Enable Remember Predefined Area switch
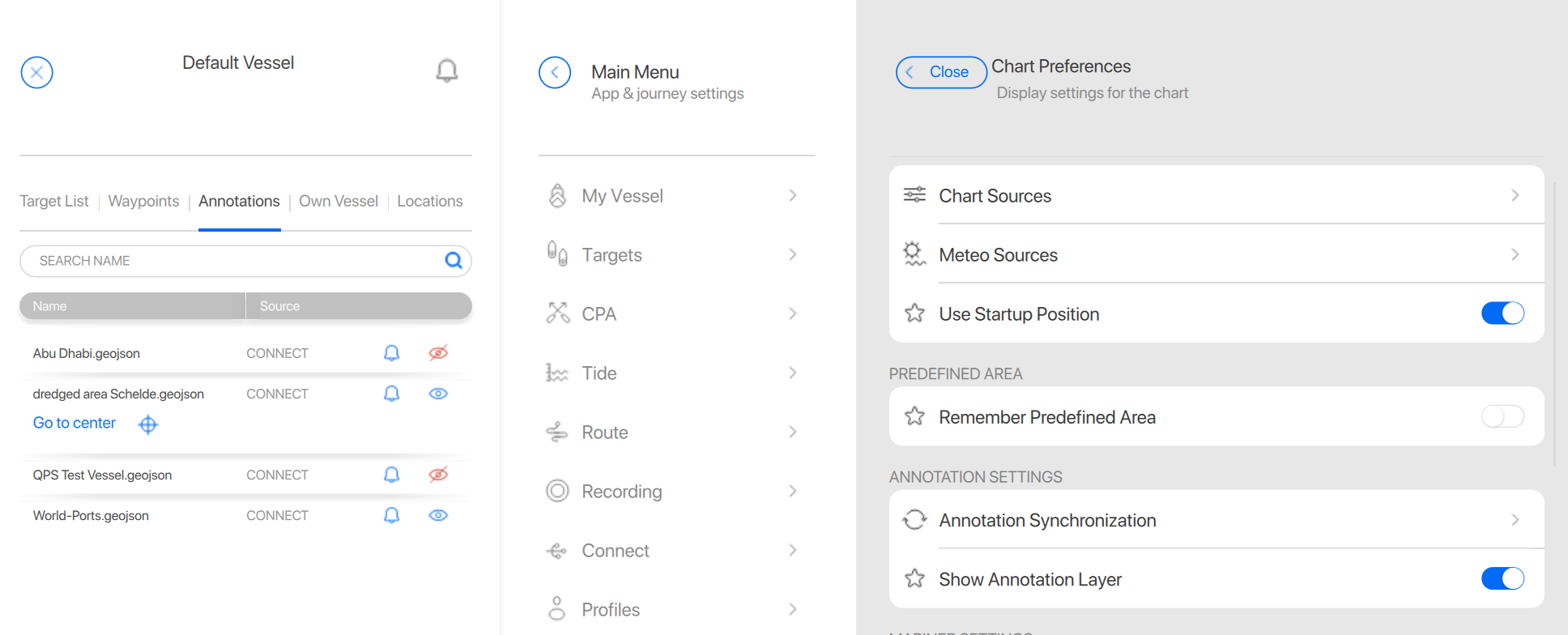 tap(1502, 416)
